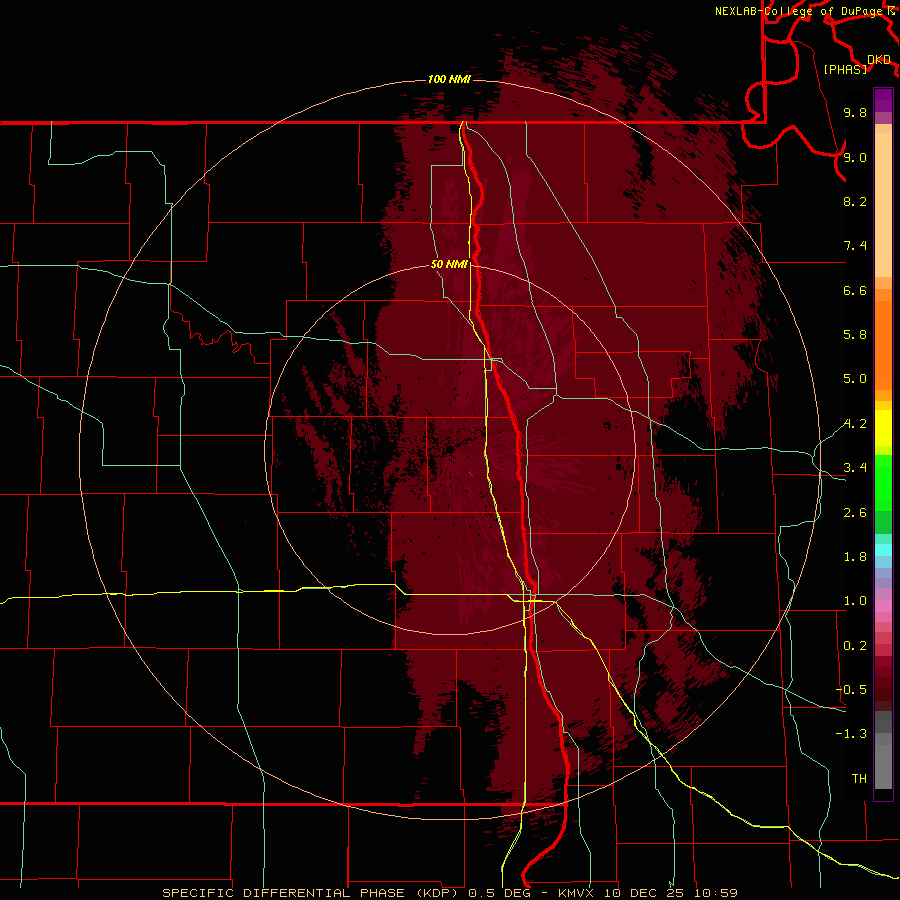
Task: Click the 9.8 value on the color scale
Action: point(855,112)
